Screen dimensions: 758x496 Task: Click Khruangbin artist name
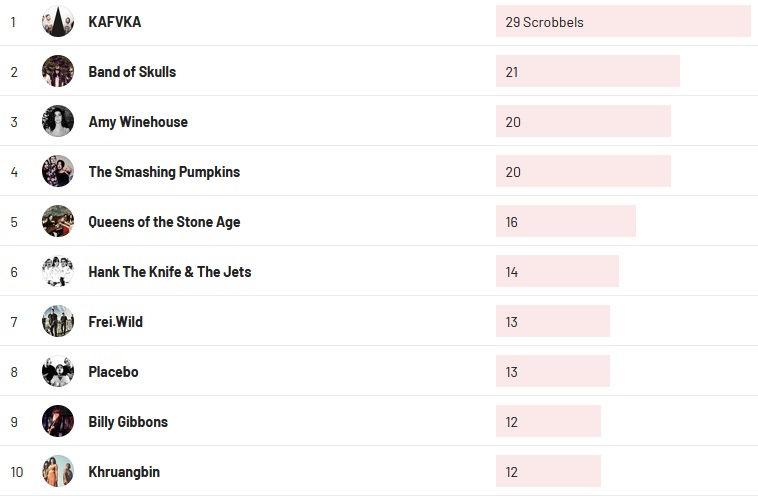click(x=124, y=472)
